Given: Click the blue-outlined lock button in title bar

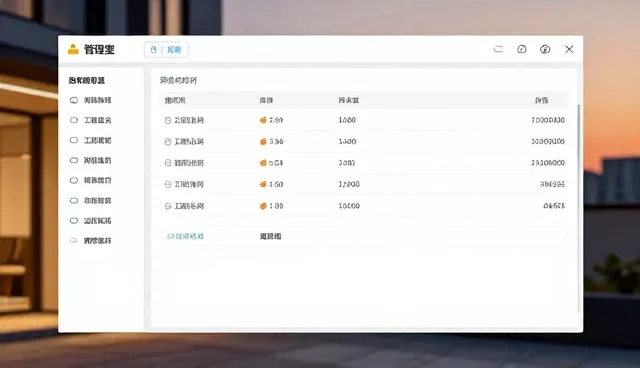Looking at the screenshot, I should 166,49.
